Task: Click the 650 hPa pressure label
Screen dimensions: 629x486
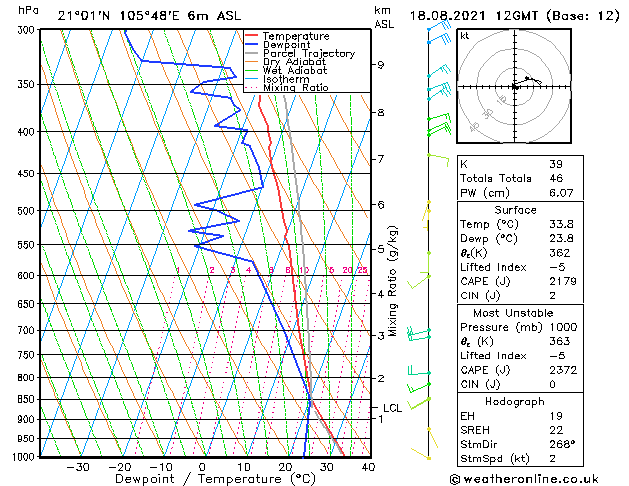Action: coord(28,304)
